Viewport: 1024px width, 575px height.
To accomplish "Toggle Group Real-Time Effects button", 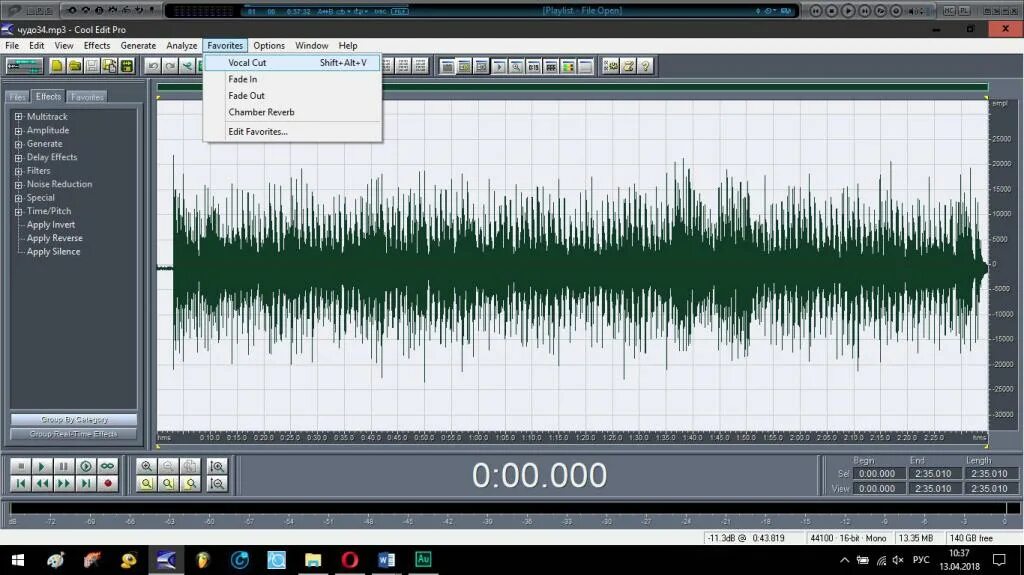I will (x=74, y=434).
